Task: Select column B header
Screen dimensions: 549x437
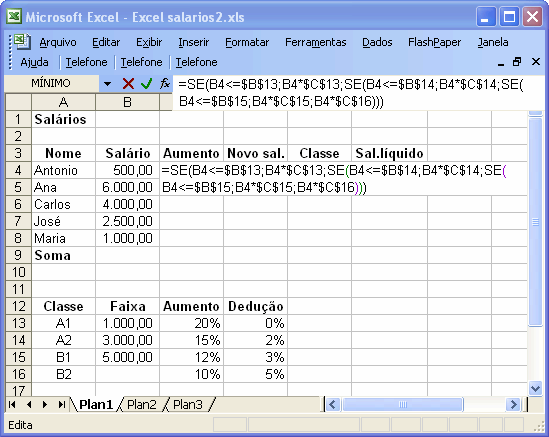Action: [x=127, y=102]
